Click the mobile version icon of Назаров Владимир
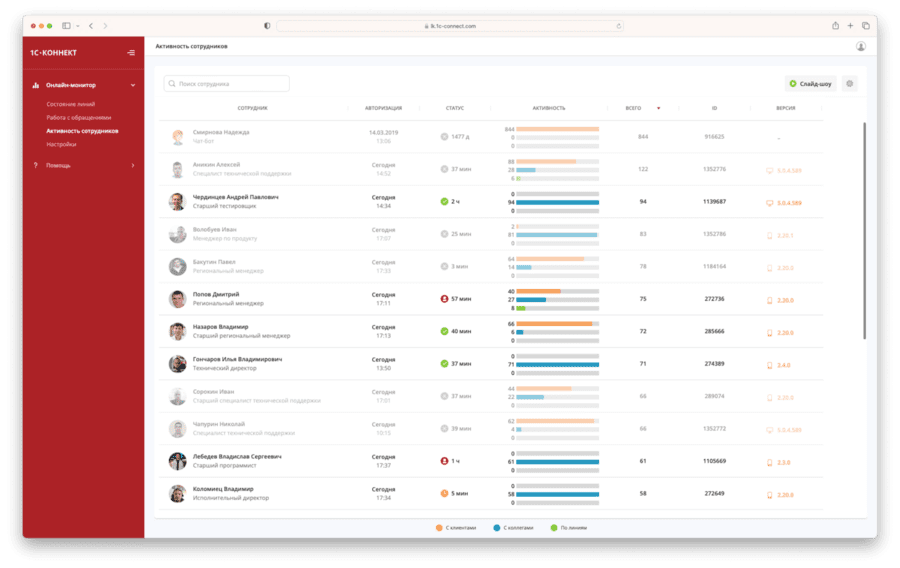 [770, 333]
